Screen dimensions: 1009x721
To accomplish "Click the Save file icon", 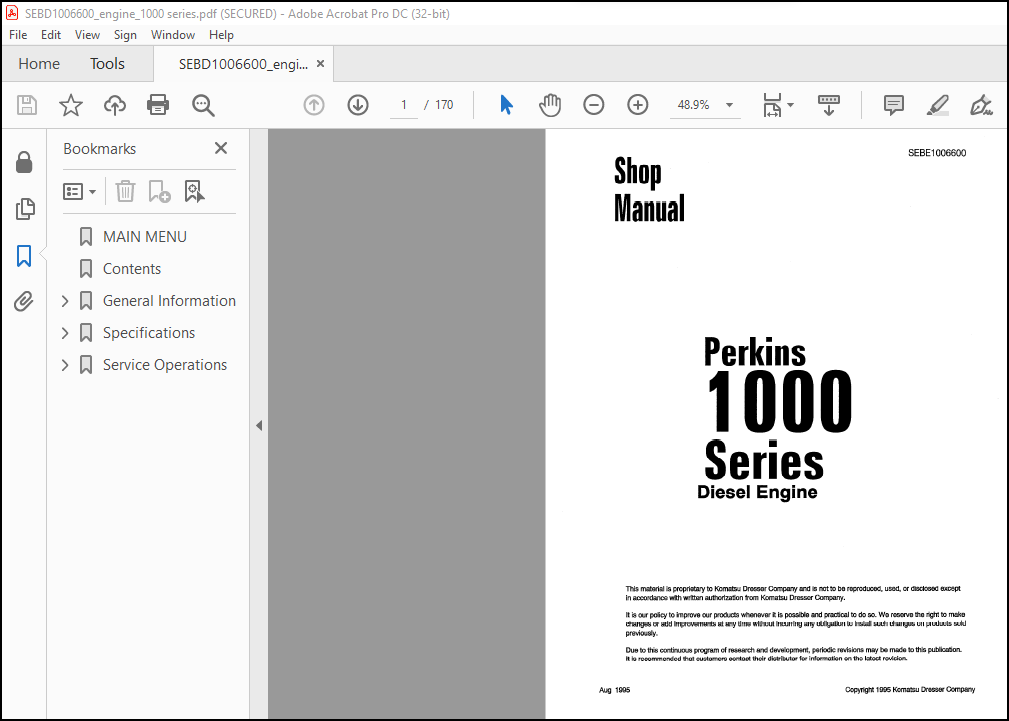I will coord(27,105).
